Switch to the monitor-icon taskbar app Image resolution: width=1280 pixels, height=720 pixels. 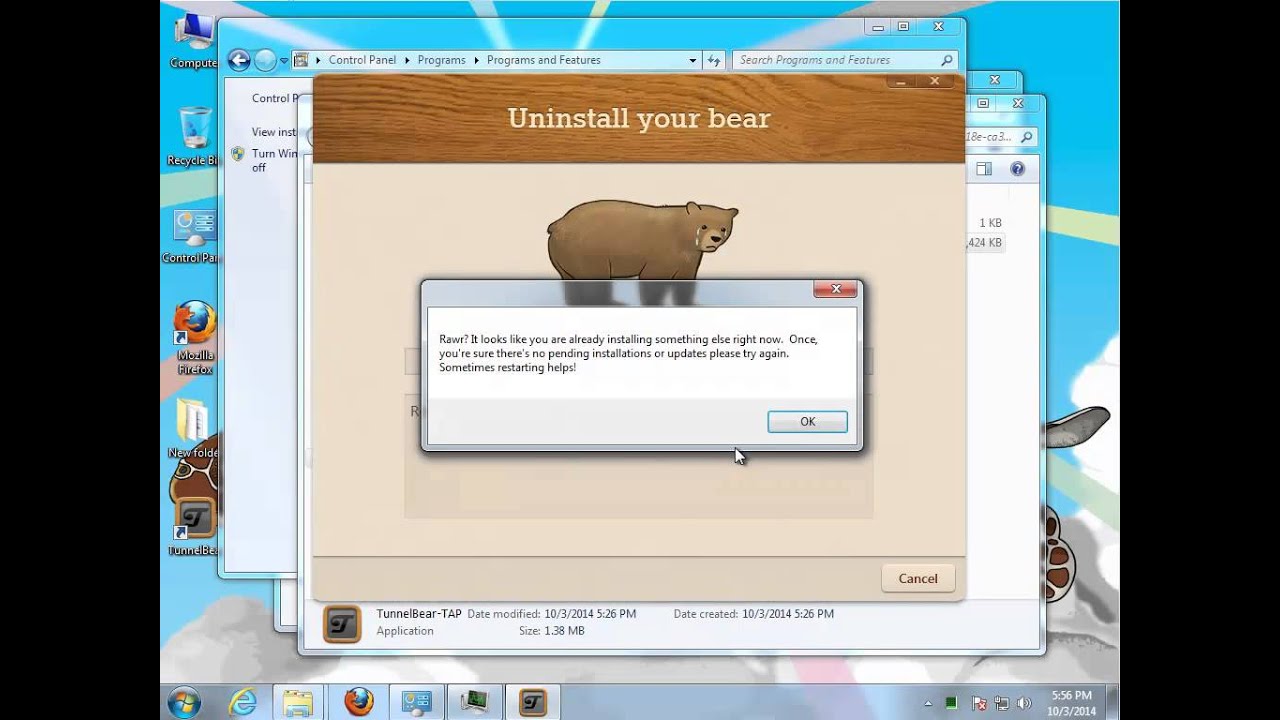click(x=474, y=702)
